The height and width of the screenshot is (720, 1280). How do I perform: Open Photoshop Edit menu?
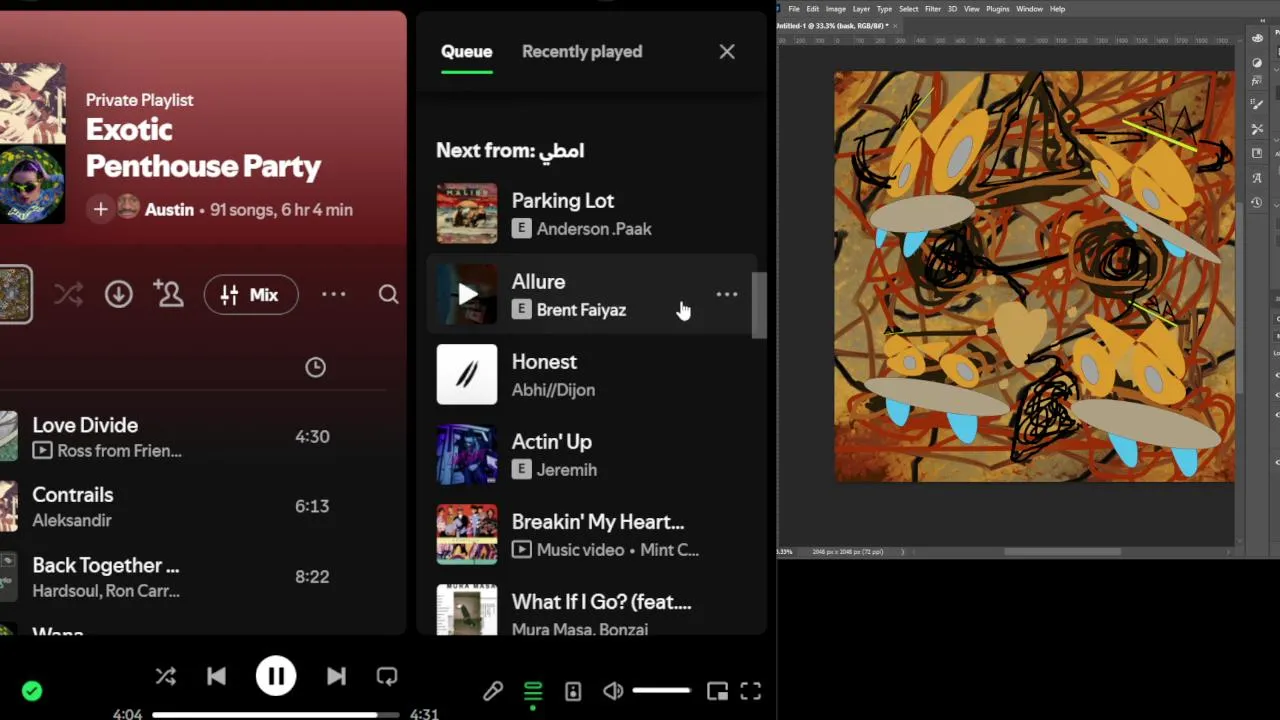[x=813, y=9]
